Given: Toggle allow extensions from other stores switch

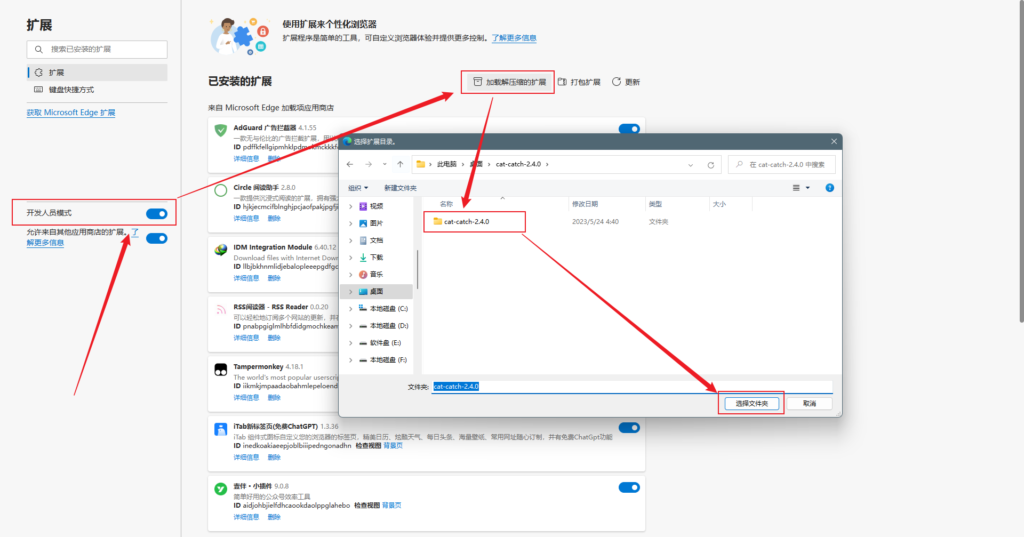Looking at the screenshot, I should (x=157, y=238).
